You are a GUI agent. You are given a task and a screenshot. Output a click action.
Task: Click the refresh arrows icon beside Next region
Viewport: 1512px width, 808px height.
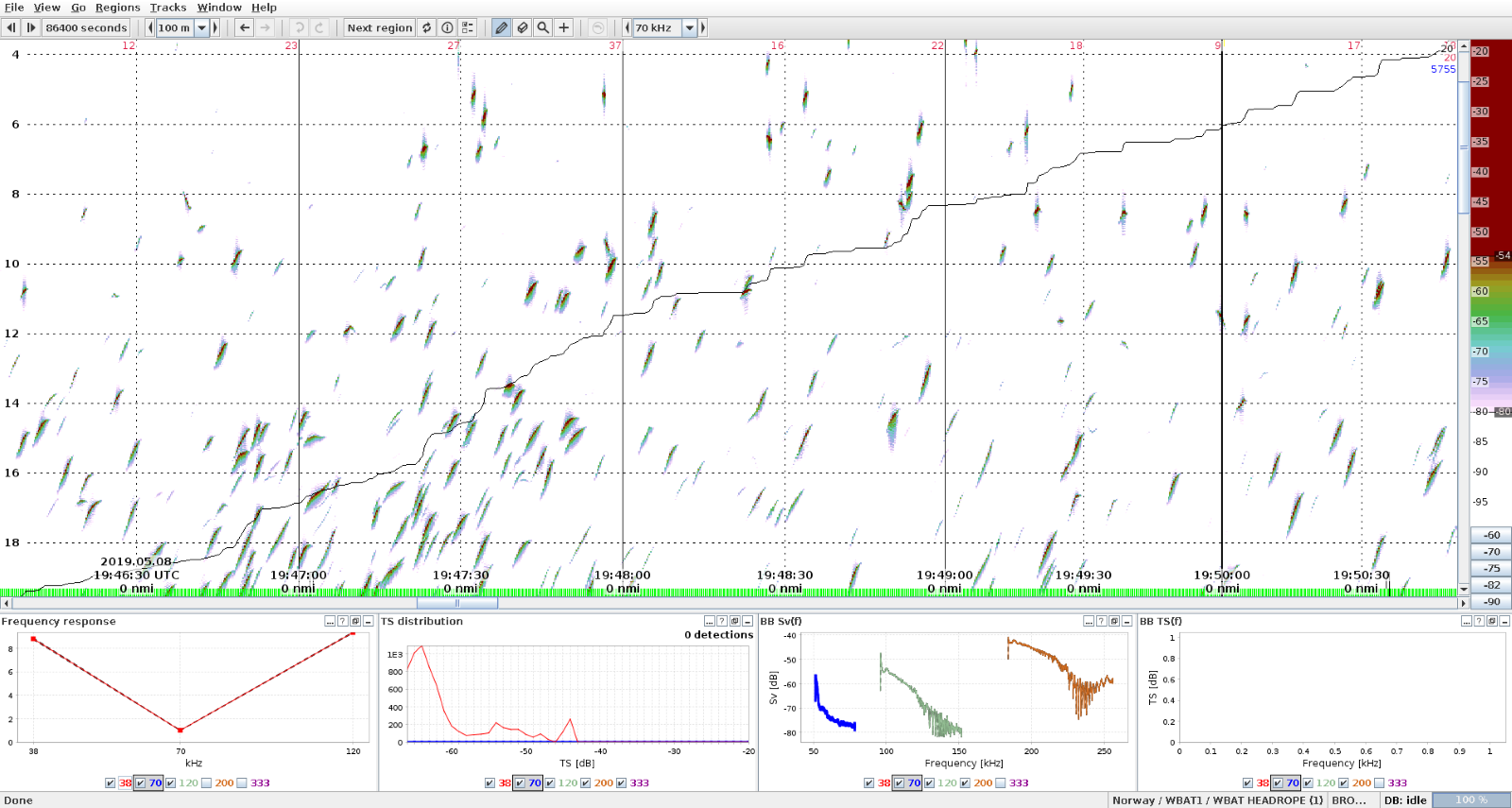(x=427, y=27)
